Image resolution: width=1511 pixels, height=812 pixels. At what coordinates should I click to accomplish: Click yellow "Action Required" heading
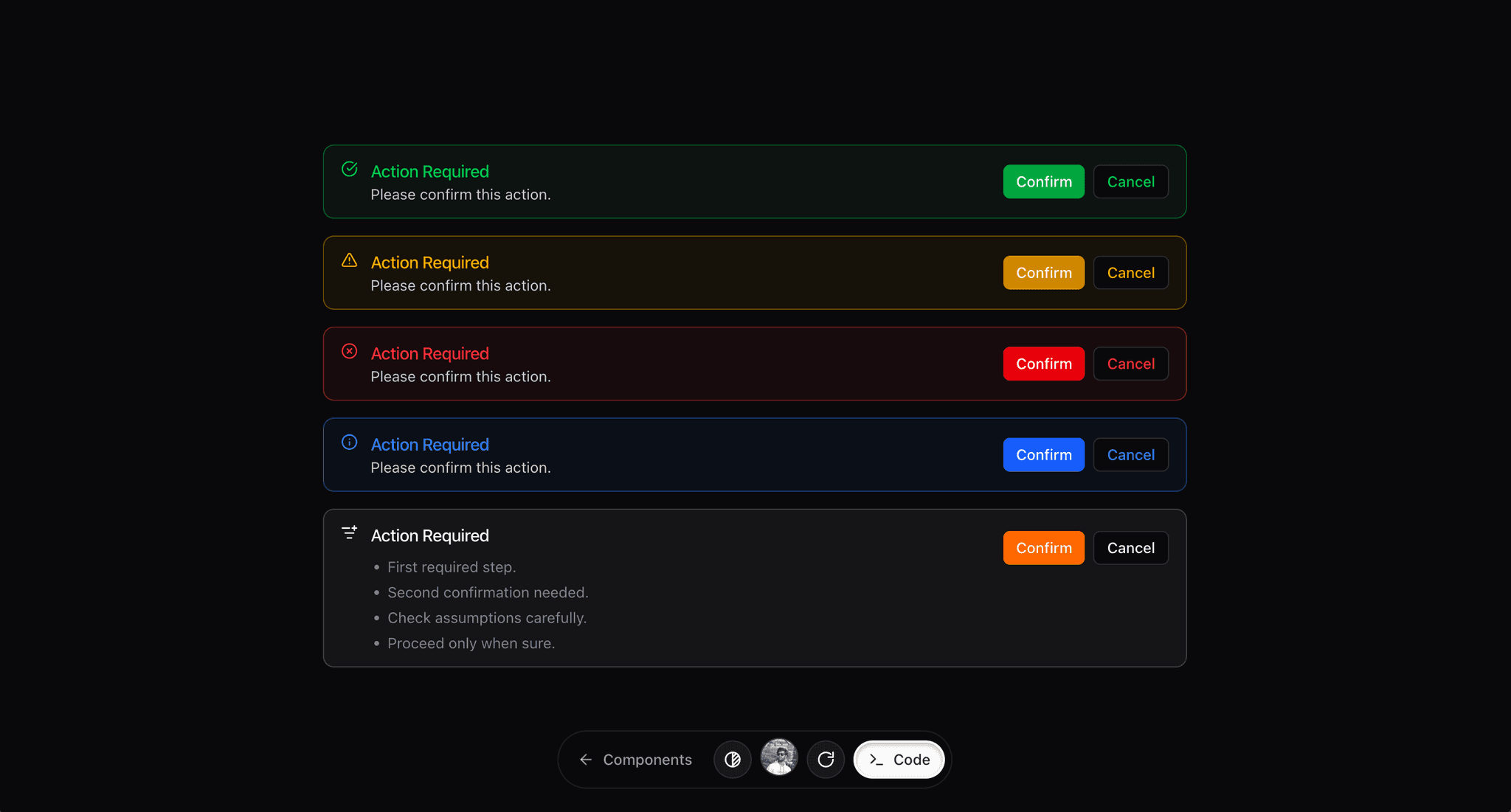pos(430,263)
